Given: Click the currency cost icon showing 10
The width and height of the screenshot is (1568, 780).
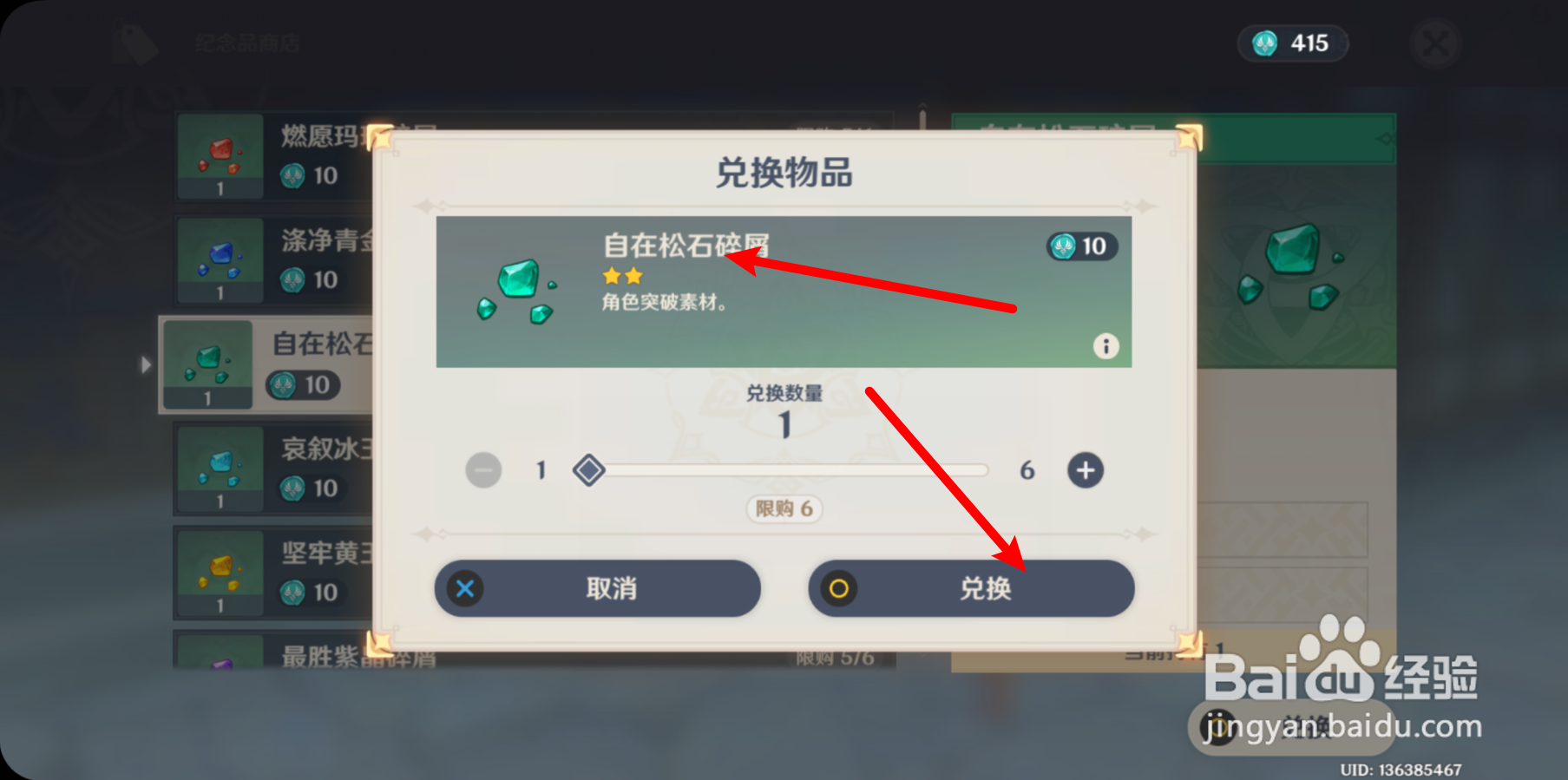Looking at the screenshot, I should point(1063,246).
